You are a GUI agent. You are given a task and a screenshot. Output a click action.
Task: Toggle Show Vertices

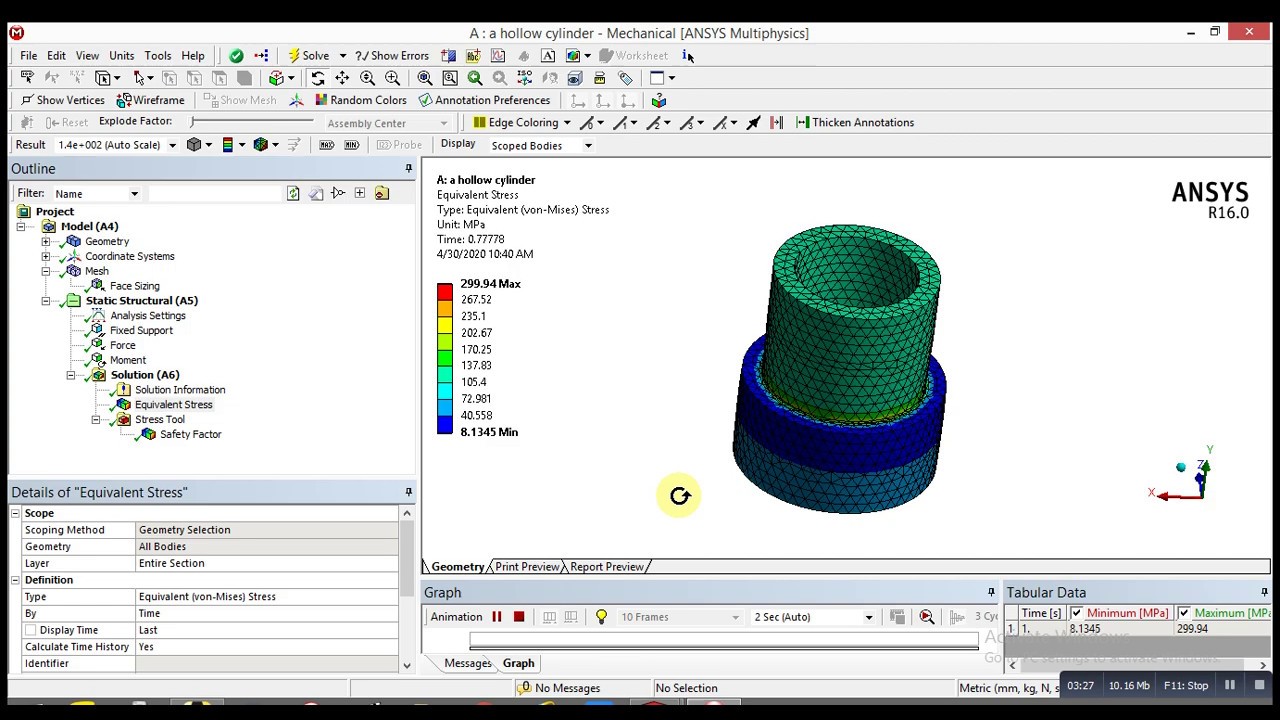click(x=62, y=100)
